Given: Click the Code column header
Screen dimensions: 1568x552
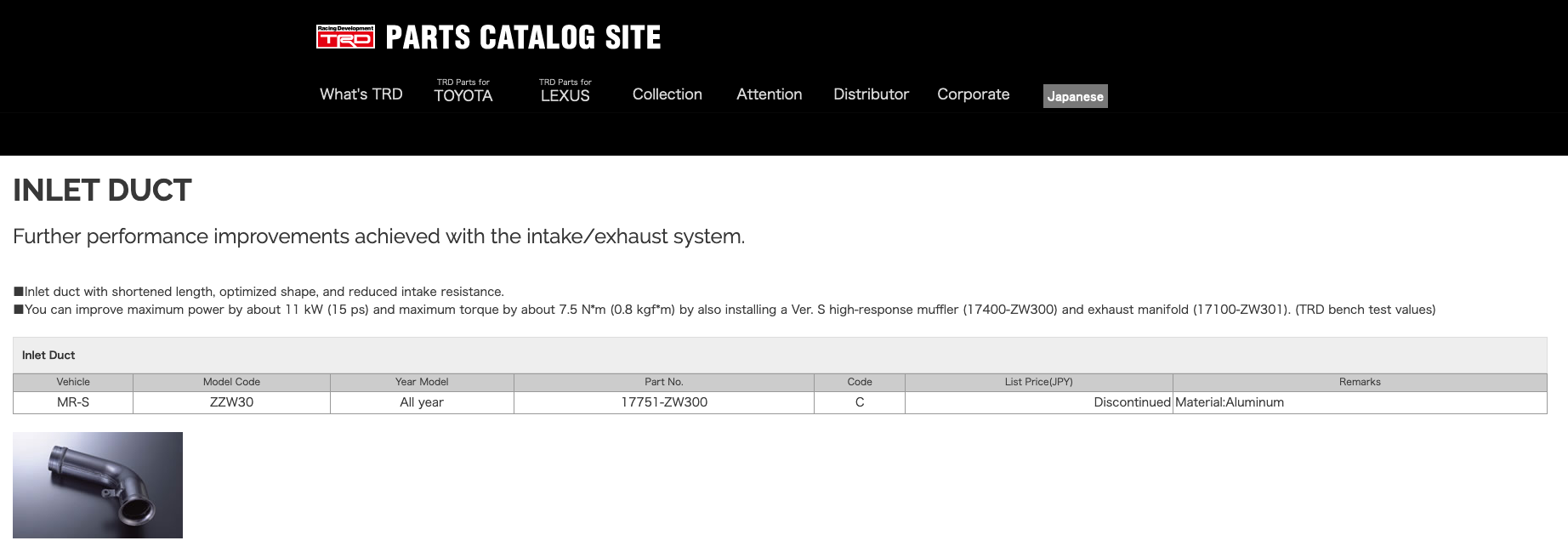Looking at the screenshot, I should 860,382.
